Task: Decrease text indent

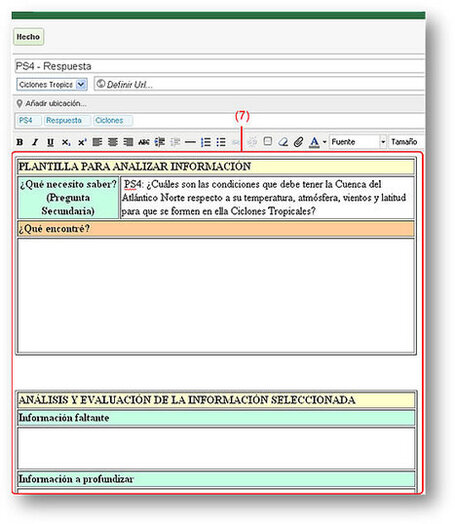Action: pyautogui.click(x=175, y=142)
